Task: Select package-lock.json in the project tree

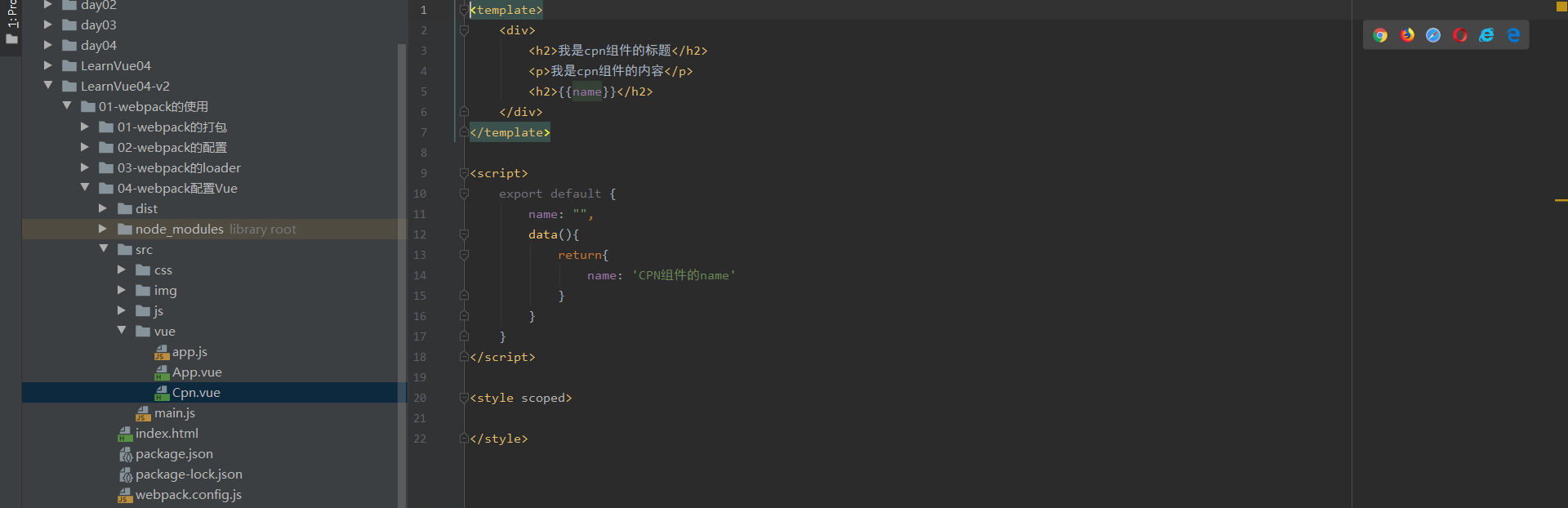Action: 189,475
